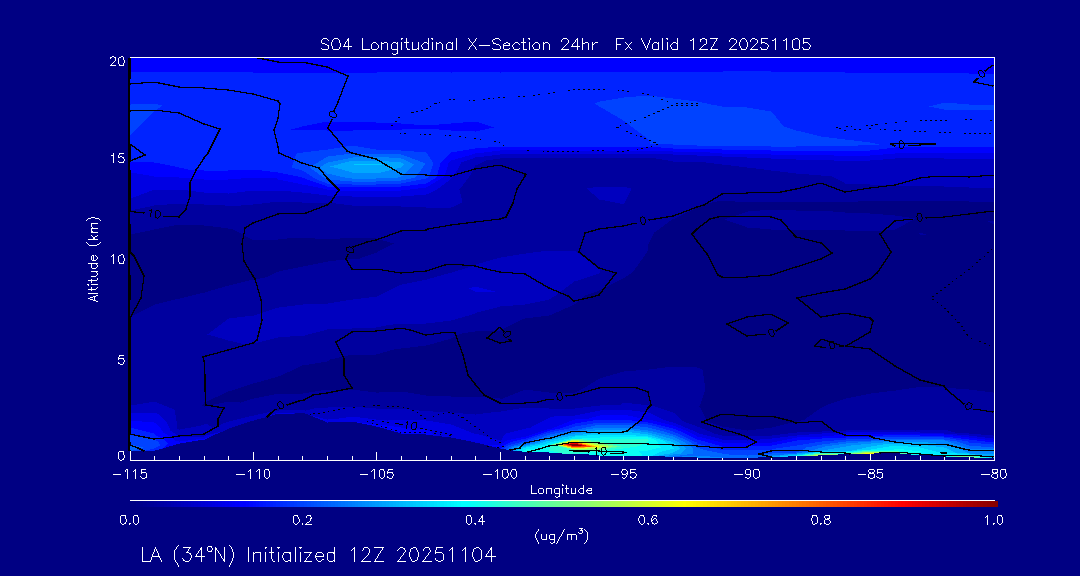Viewport: 1080px width, 576px height.
Task: Click "LA (34°N) Initialized 12Z 20251104" caption
Action: [x=318, y=555]
